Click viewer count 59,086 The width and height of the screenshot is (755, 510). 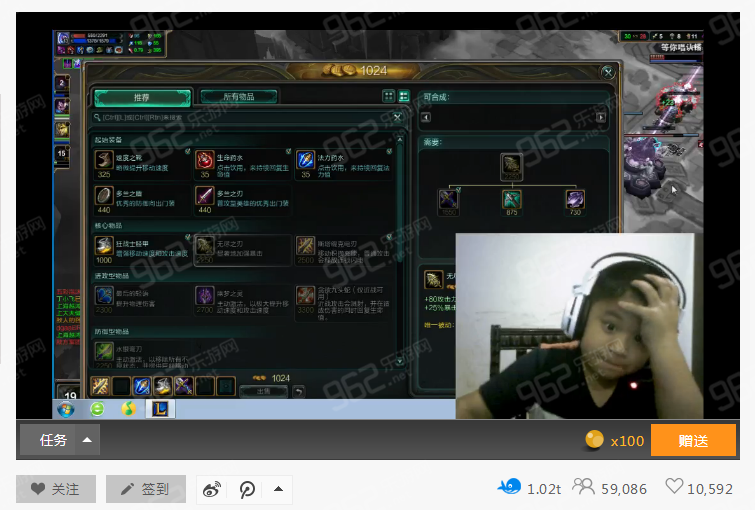point(610,488)
